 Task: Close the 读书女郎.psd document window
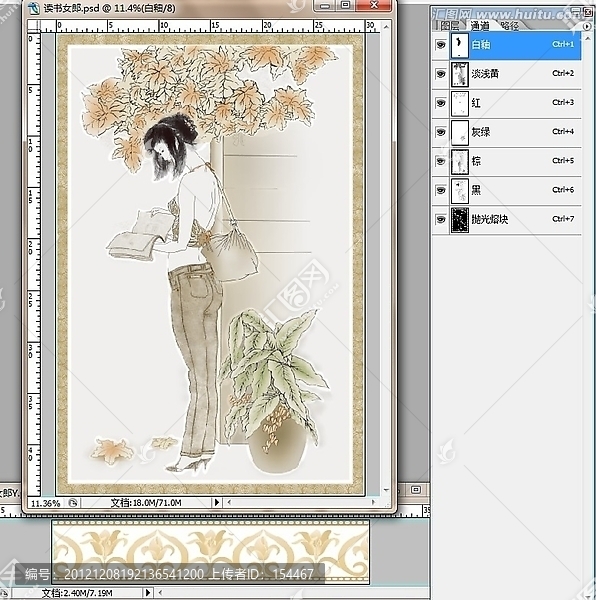pyautogui.click(x=374, y=5)
